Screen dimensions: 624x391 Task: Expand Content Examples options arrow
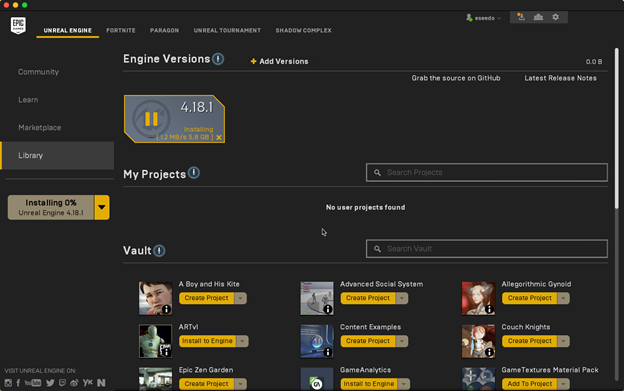402,341
